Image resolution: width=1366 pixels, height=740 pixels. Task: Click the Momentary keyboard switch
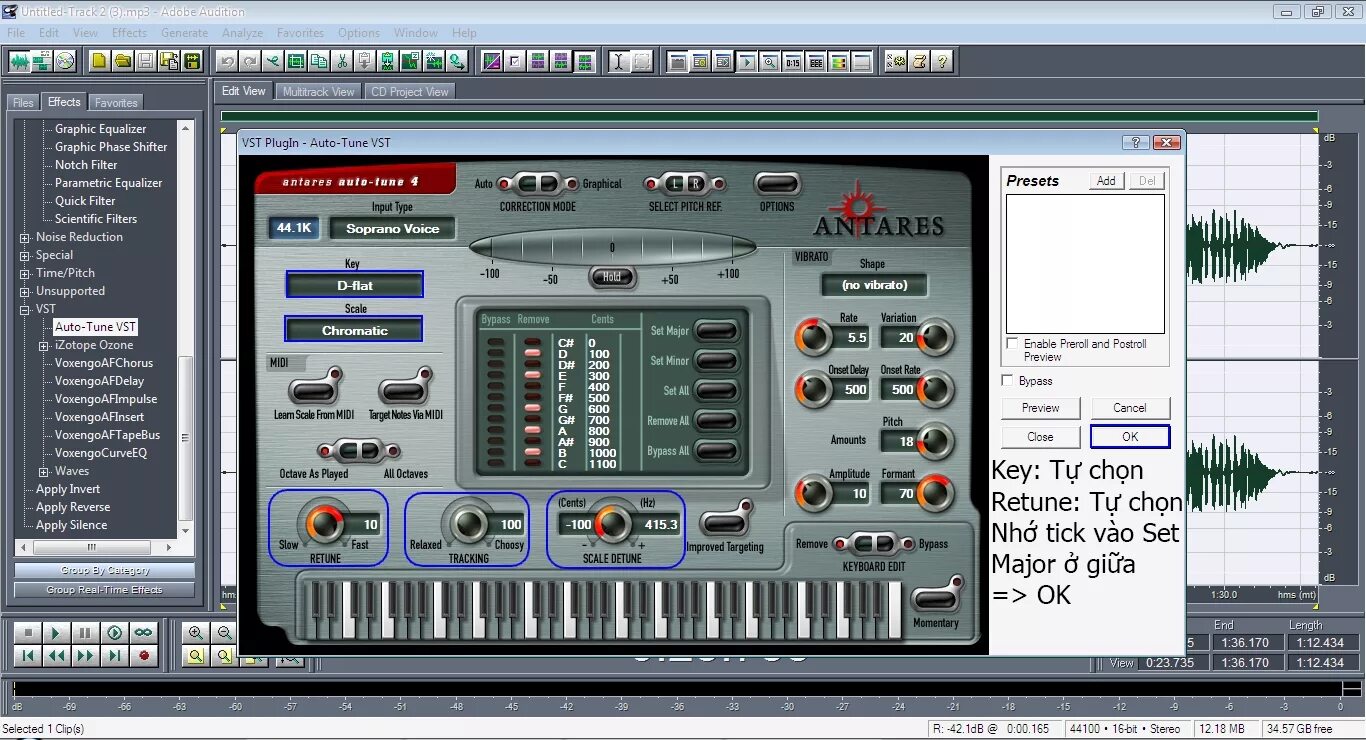pyautogui.click(x=934, y=597)
